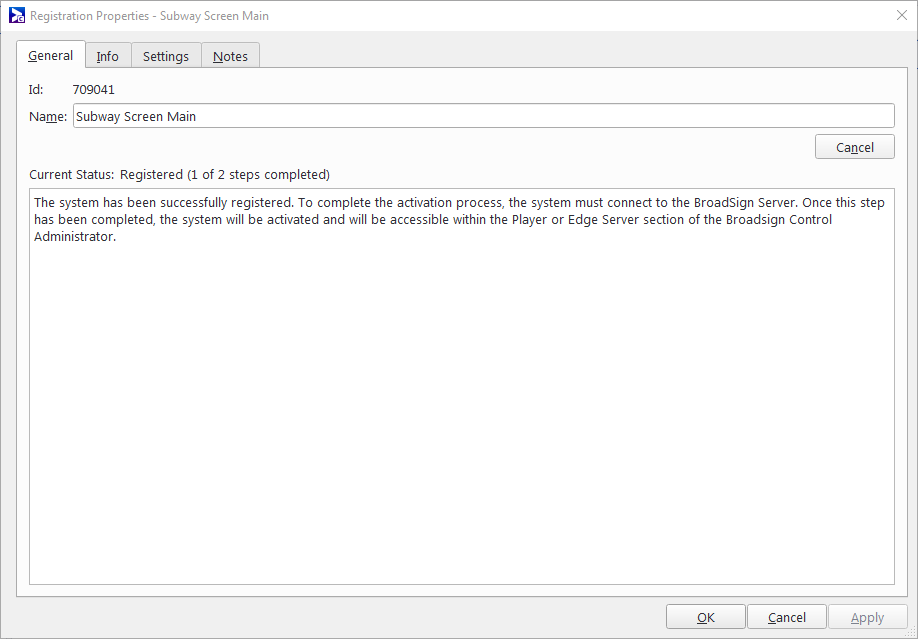Click the Apply button
Screen dimensions: 918x639
click(x=867, y=617)
